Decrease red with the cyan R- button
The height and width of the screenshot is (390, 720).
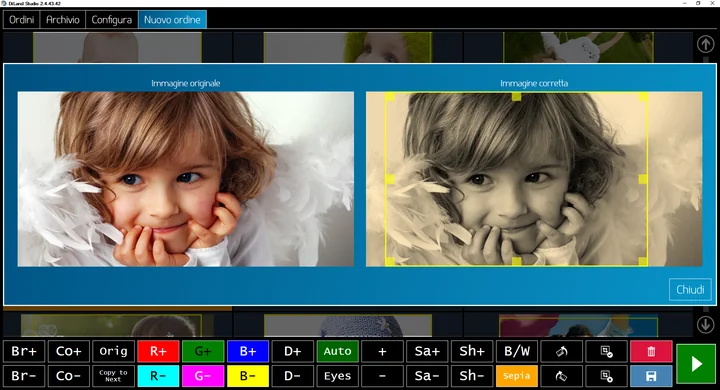coord(158,376)
